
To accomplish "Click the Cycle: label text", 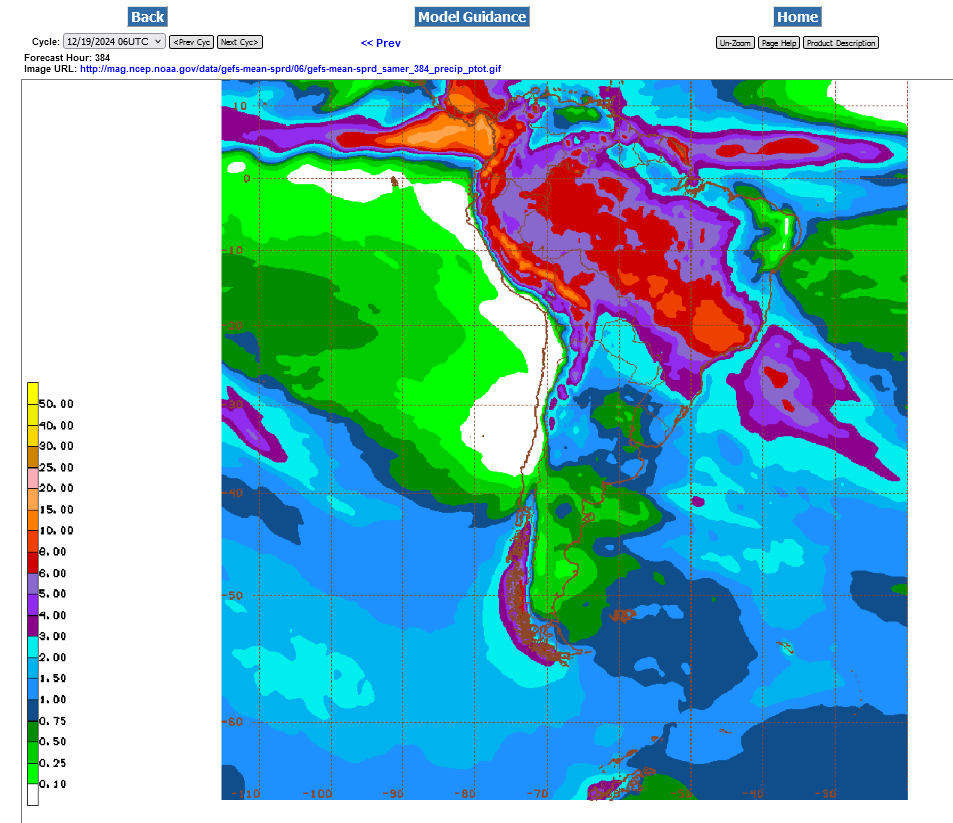I will point(46,42).
